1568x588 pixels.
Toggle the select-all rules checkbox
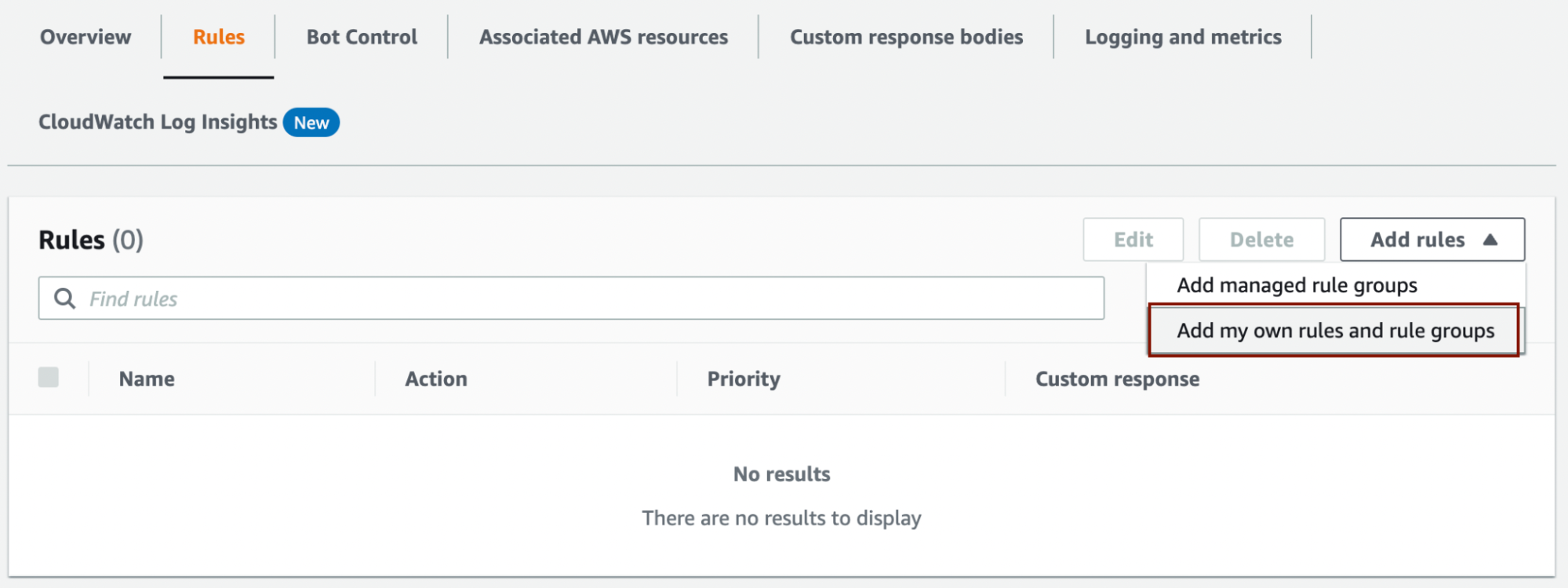[x=49, y=377]
